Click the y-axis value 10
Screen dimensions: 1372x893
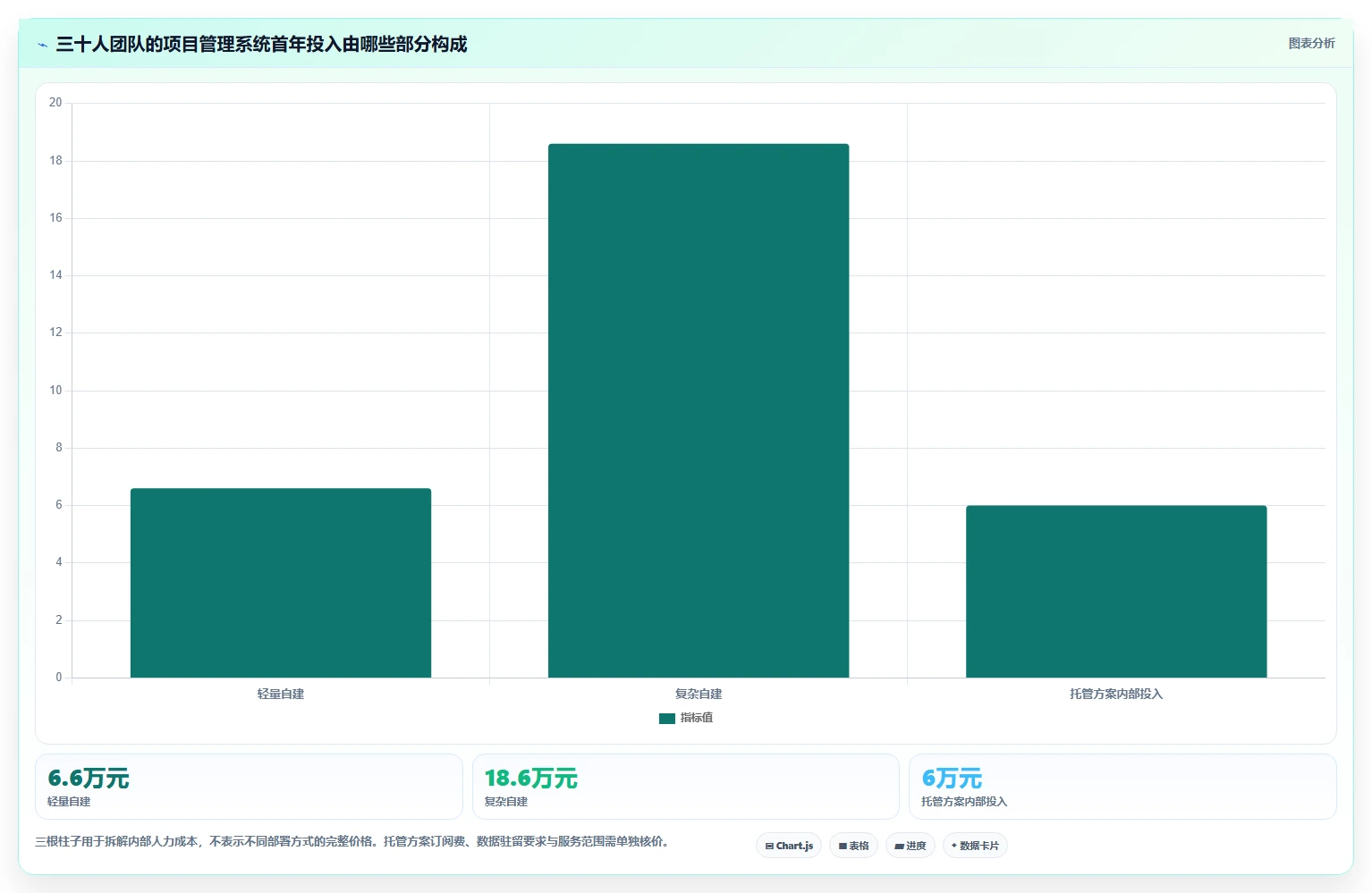point(55,391)
